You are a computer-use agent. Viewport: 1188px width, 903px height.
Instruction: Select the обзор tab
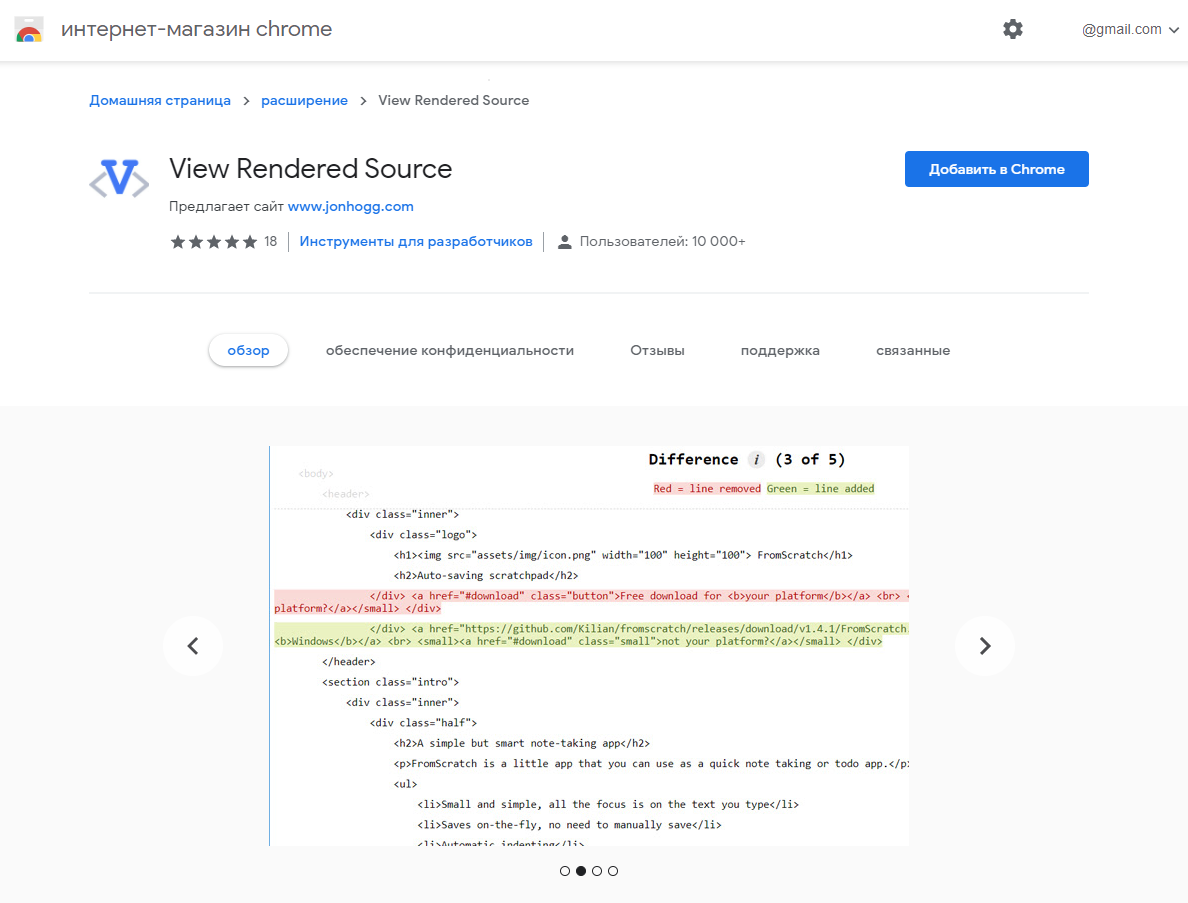[248, 350]
